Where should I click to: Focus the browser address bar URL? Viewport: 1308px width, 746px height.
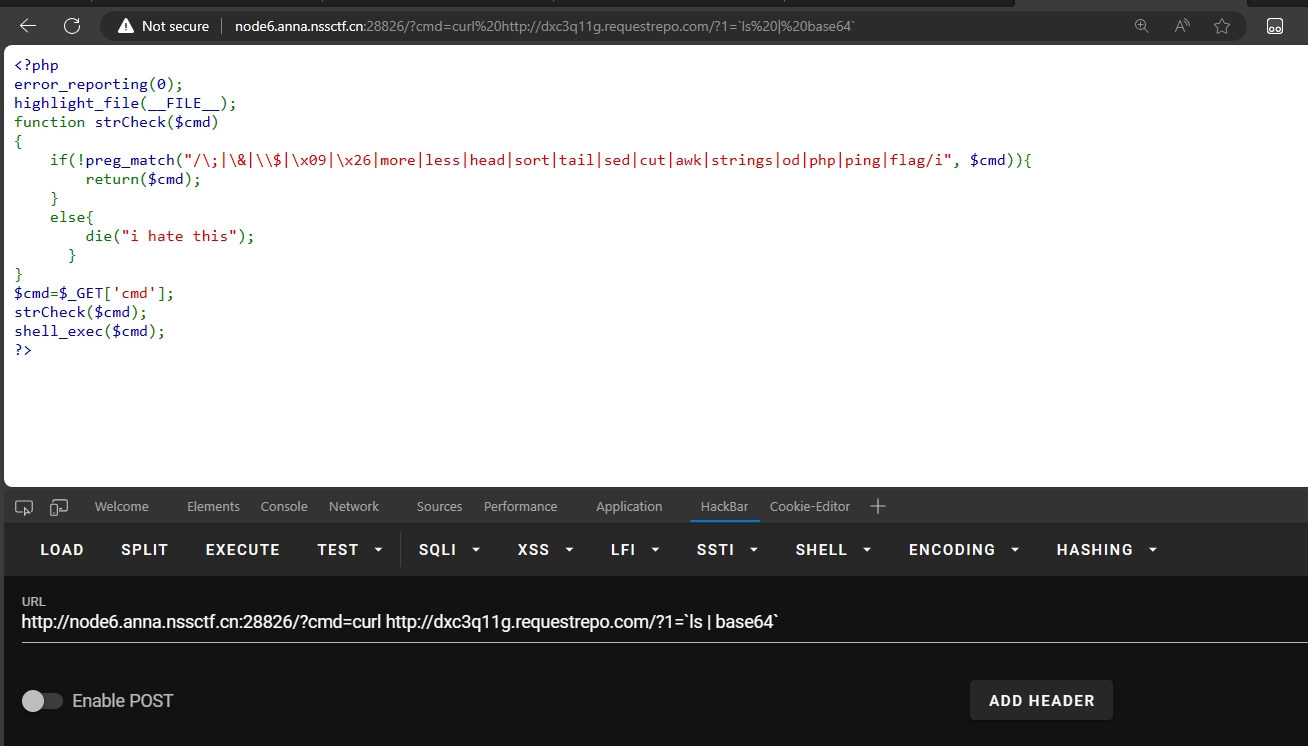(545, 26)
